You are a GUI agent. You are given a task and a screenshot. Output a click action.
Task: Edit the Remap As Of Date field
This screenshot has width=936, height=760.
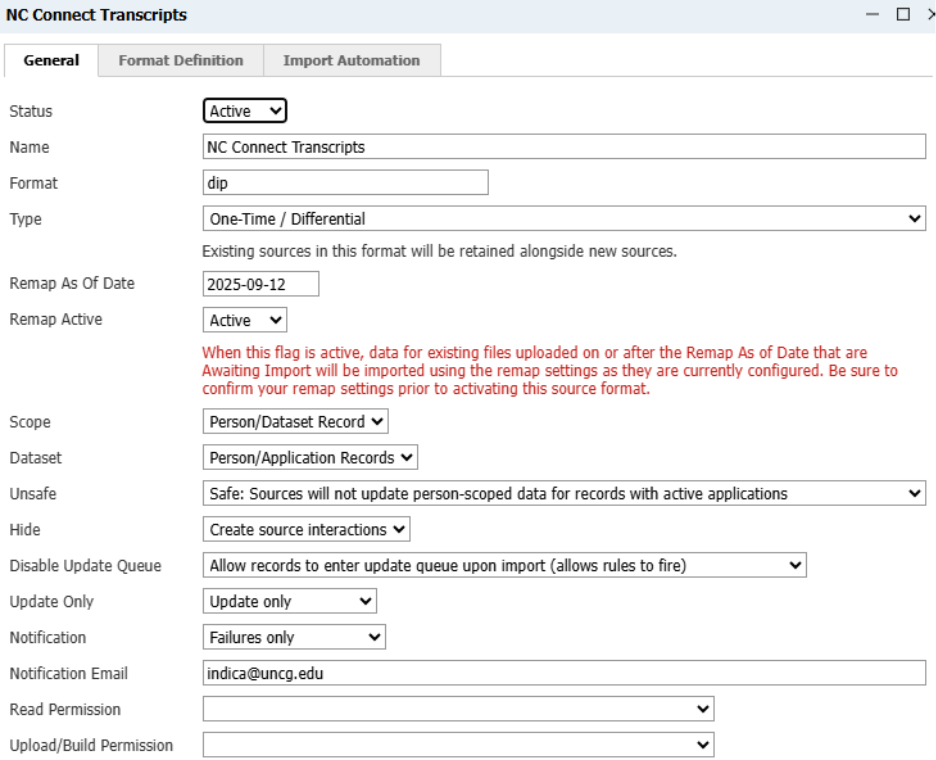[261, 284]
